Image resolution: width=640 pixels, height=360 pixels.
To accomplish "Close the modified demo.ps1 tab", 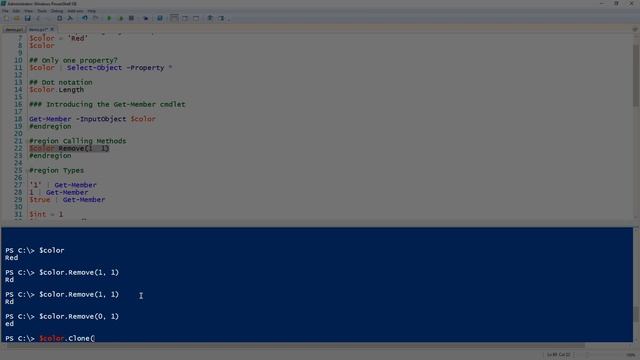I will click(x=52, y=29).
